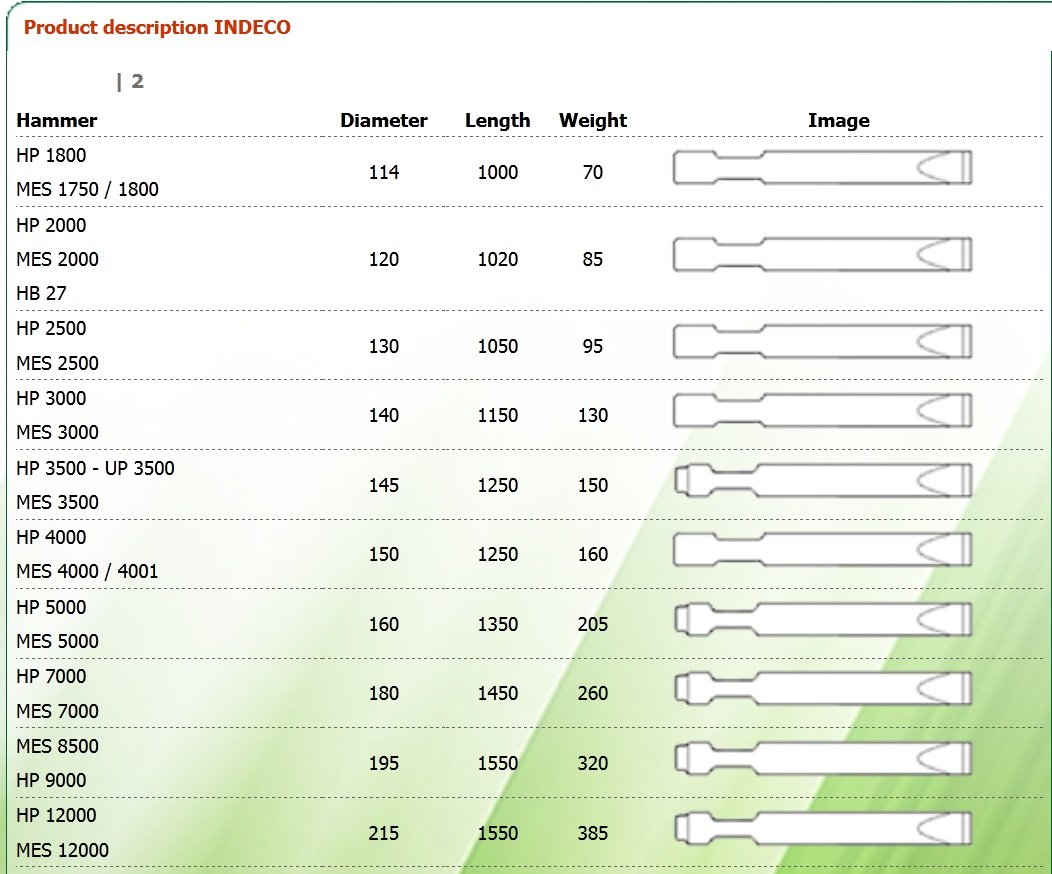Click the Product description INDECO heading
This screenshot has width=1052, height=874.
[x=157, y=28]
